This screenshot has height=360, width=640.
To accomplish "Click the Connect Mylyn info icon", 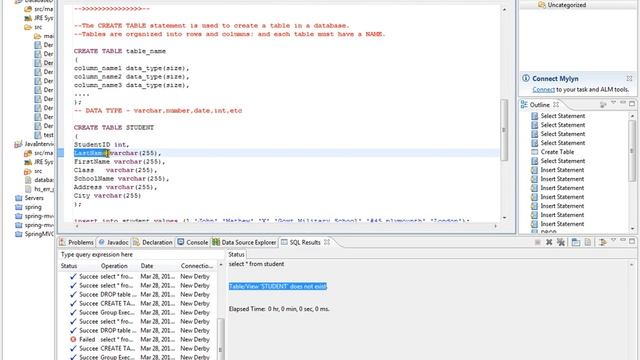I will 526,78.
